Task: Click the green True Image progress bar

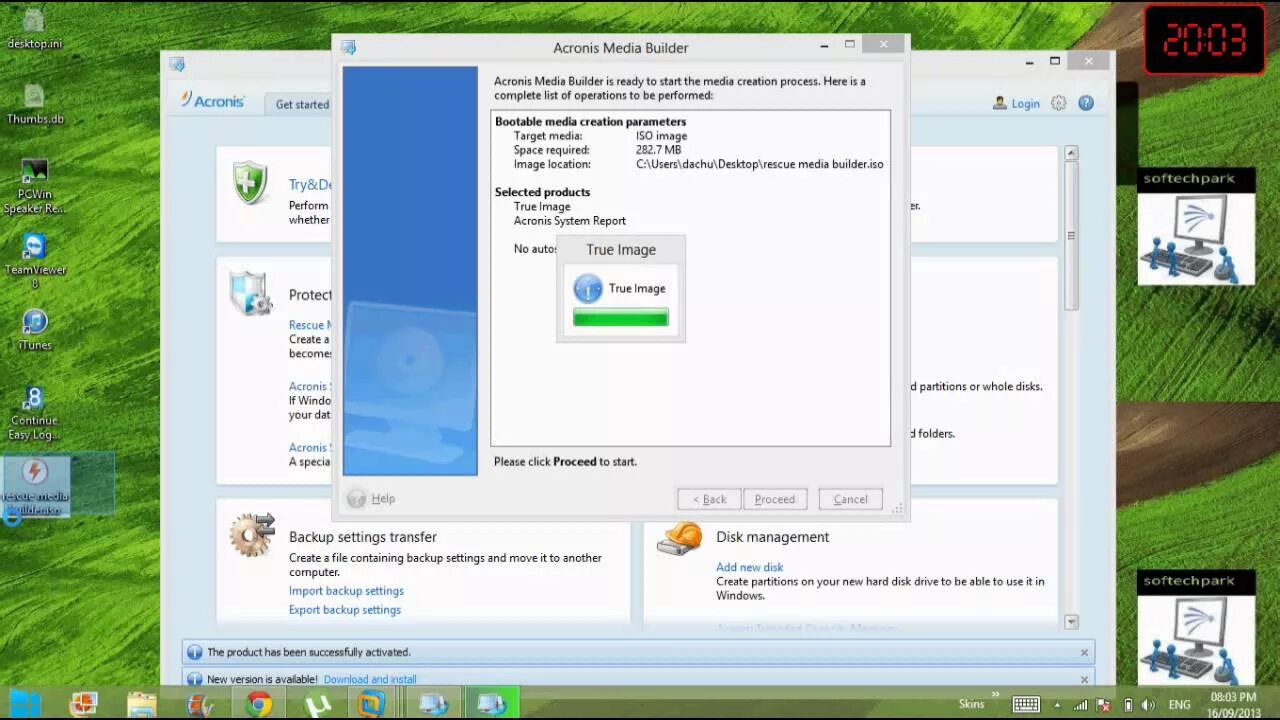Action: point(620,318)
